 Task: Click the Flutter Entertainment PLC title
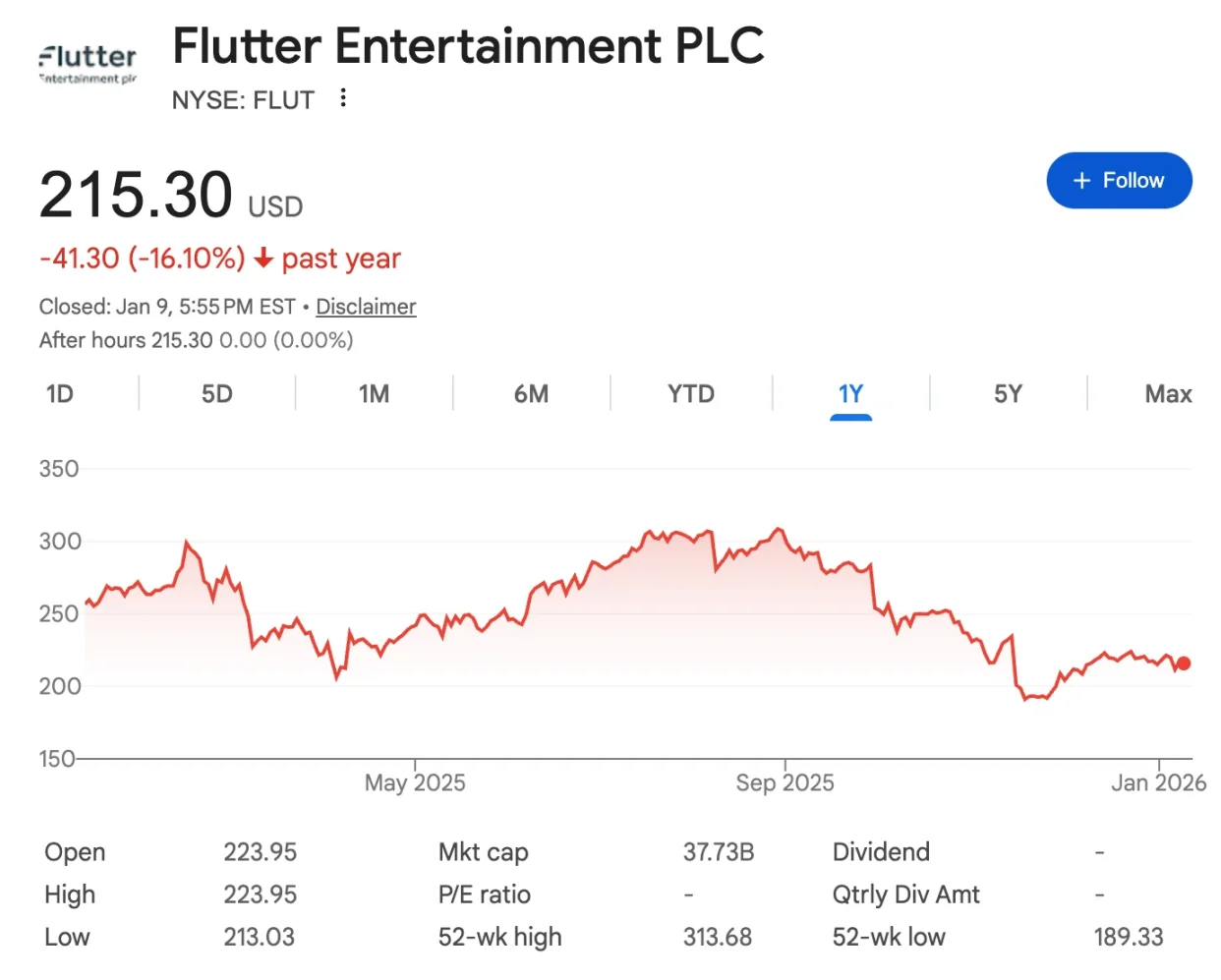468,46
